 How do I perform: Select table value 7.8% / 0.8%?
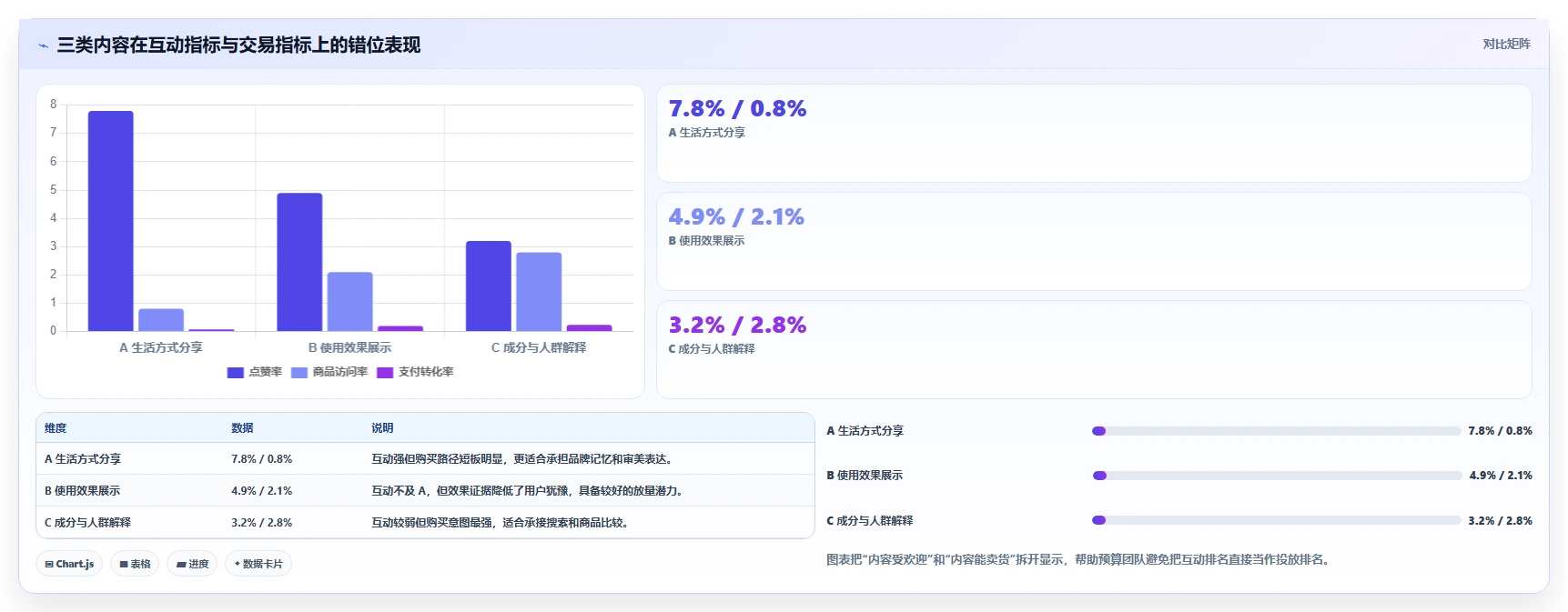[262, 459]
